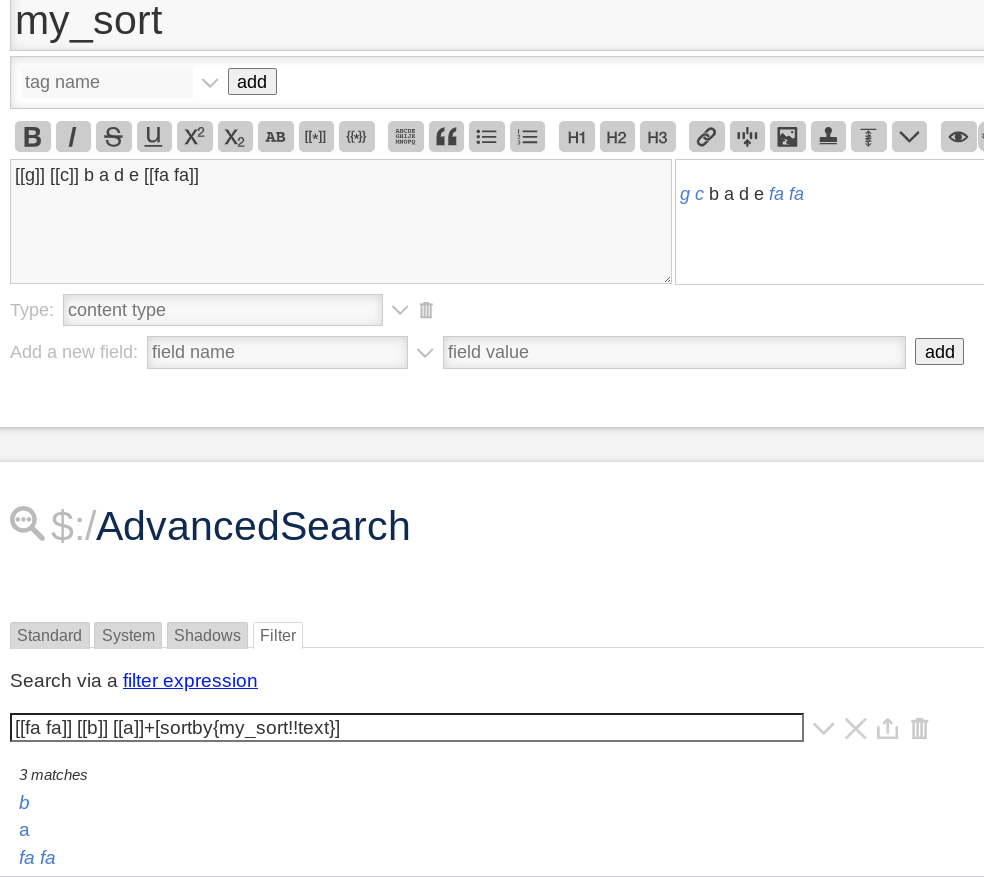984x877 pixels.
Task: Toggle bold formatting in the editor toolbar
Action: (32, 137)
